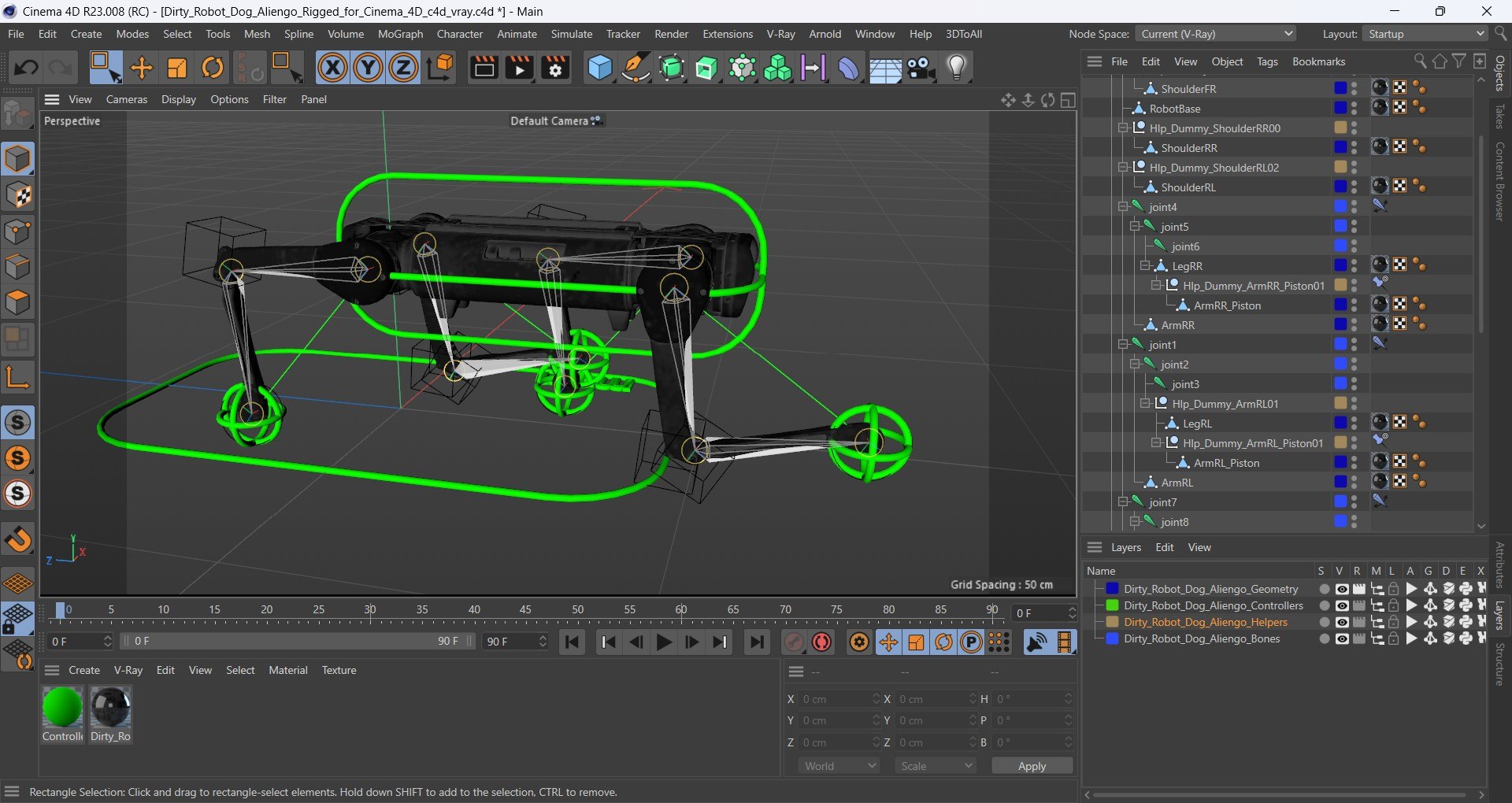Image resolution: width=1512 pixels, height=803 pixels.
Task: Open the Character menu
Action: (x=460, y=34)
